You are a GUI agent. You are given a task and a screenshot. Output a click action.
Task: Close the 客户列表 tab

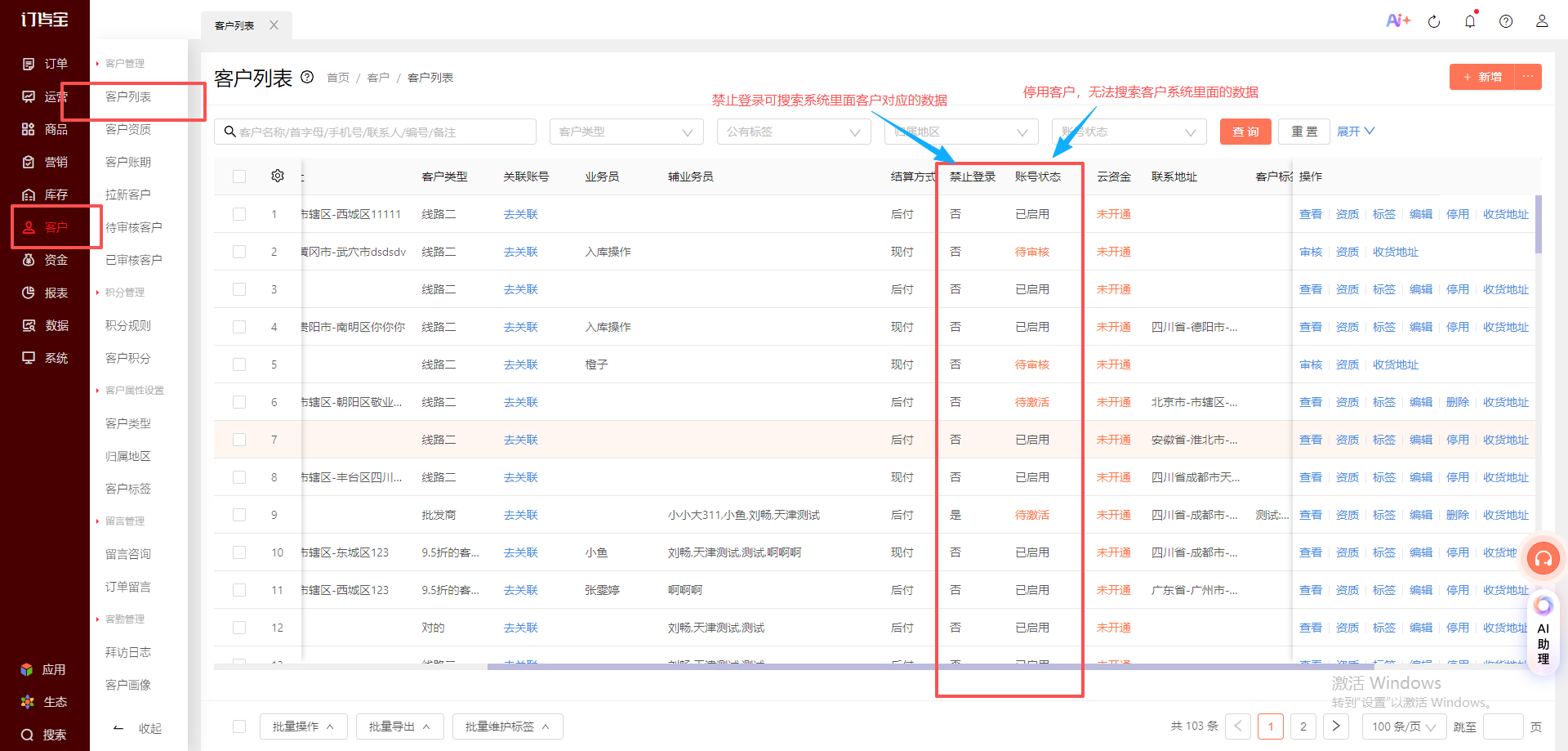274,25
